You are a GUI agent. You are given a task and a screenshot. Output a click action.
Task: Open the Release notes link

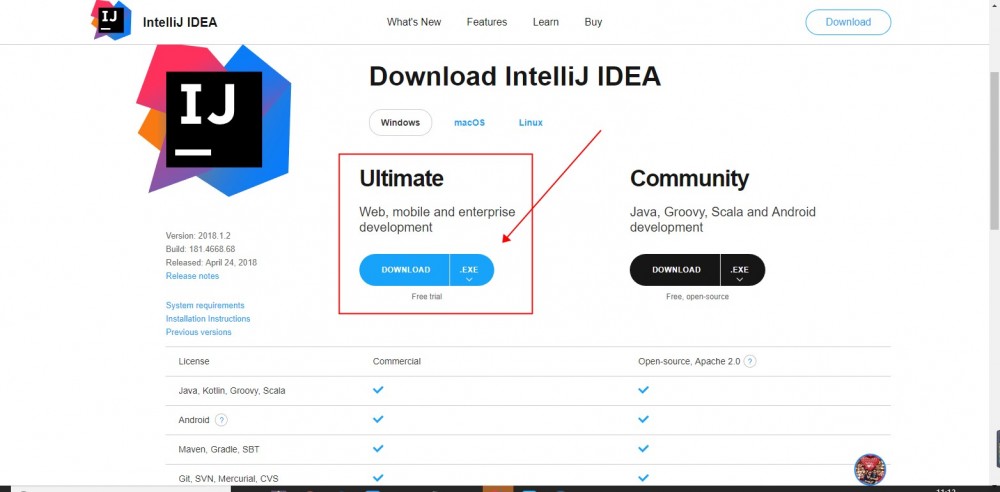pos(192,276)
